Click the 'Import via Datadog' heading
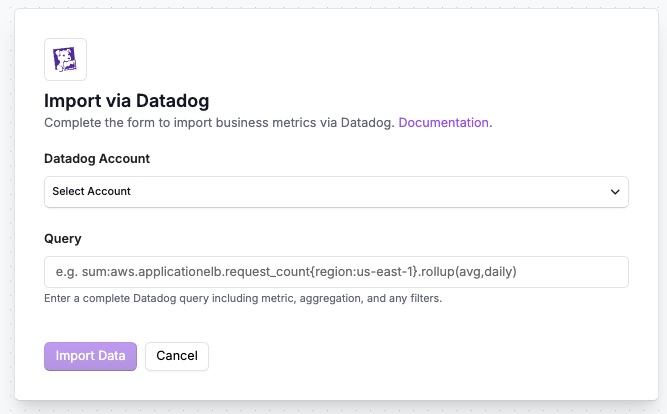This screenshot has height=414, width=667. (126, 101)
